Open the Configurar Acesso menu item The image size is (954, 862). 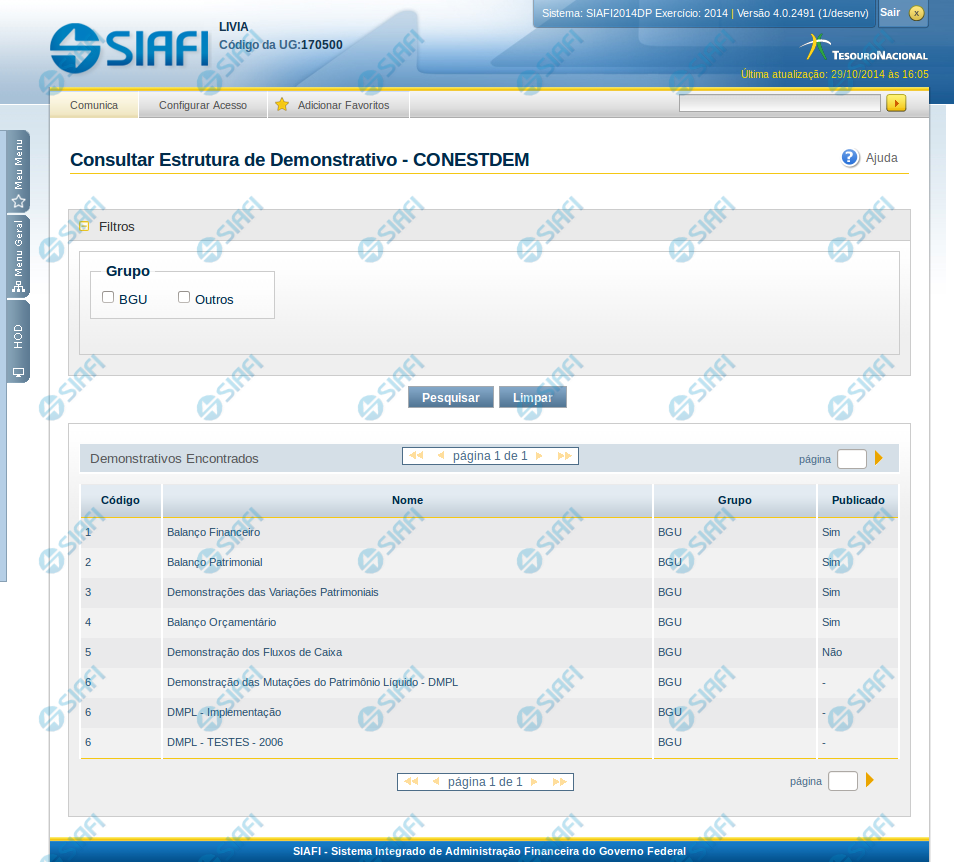click(203, 105)
